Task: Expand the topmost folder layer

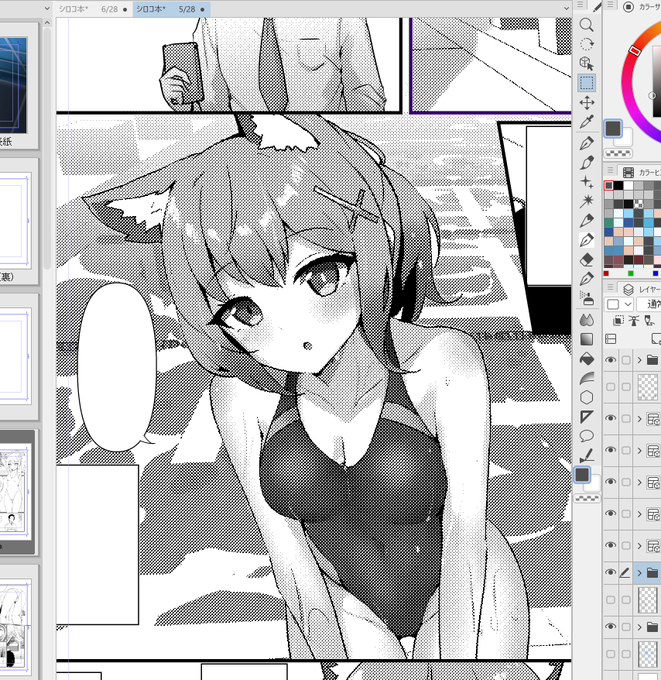Action: pyautogui.click(x=639, y=360)
